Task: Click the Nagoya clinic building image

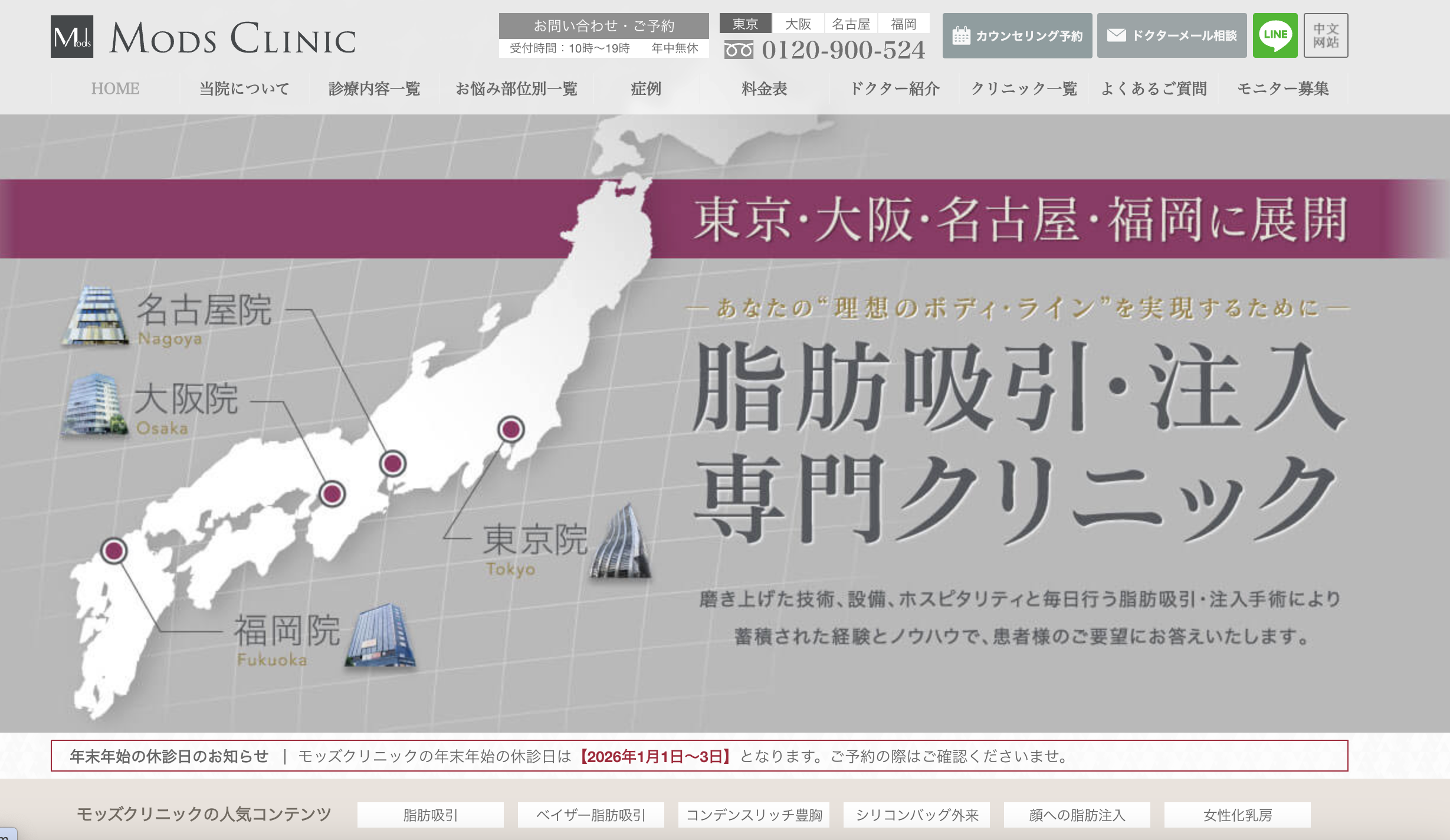Action: [96, 316]
